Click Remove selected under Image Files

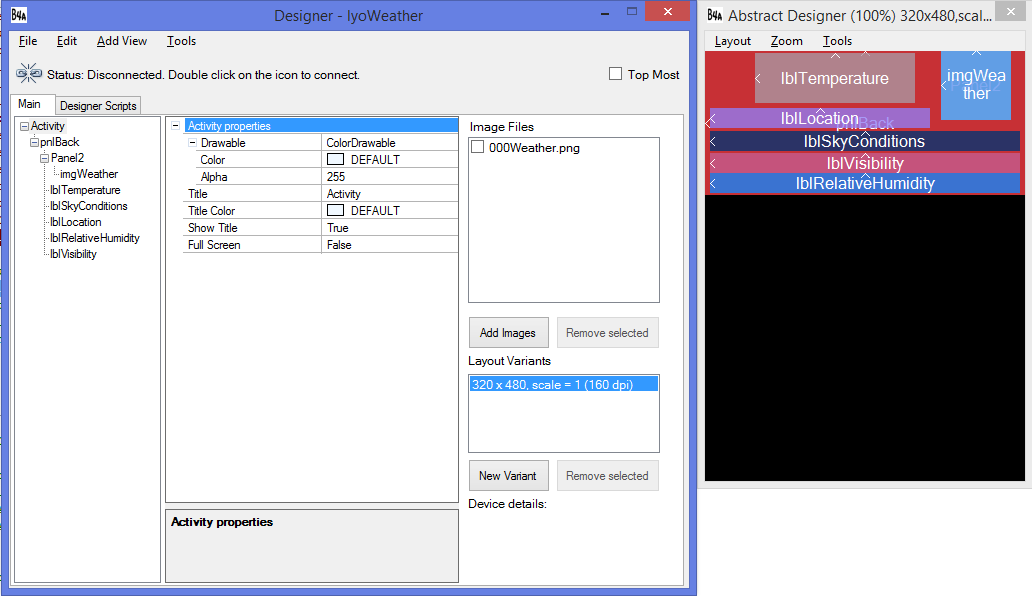click(x=607, y=333)
